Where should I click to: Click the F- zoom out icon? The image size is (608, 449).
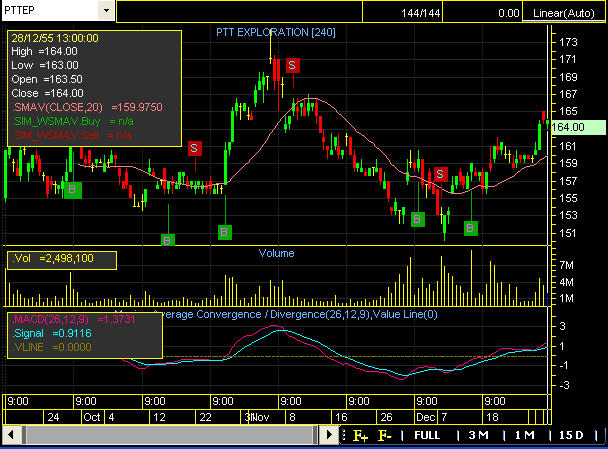point(384,435)
